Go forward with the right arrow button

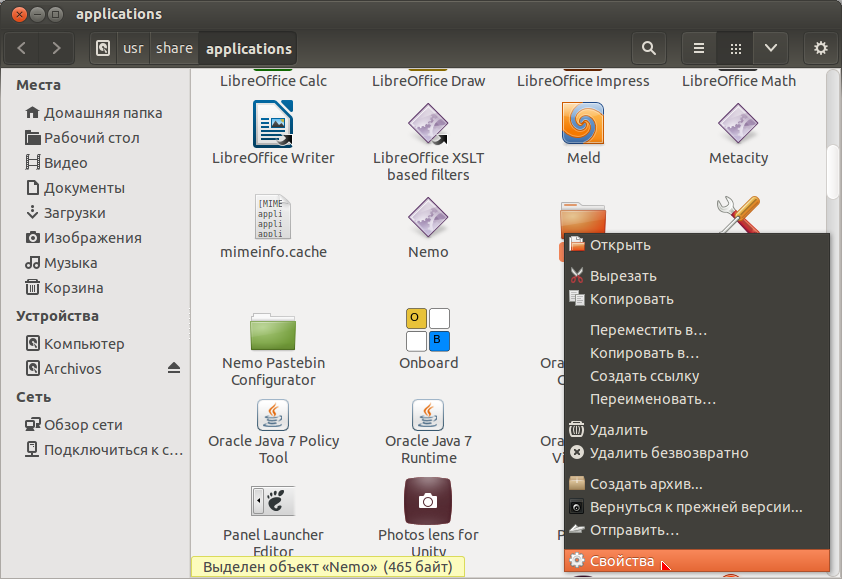coord(56,48)
